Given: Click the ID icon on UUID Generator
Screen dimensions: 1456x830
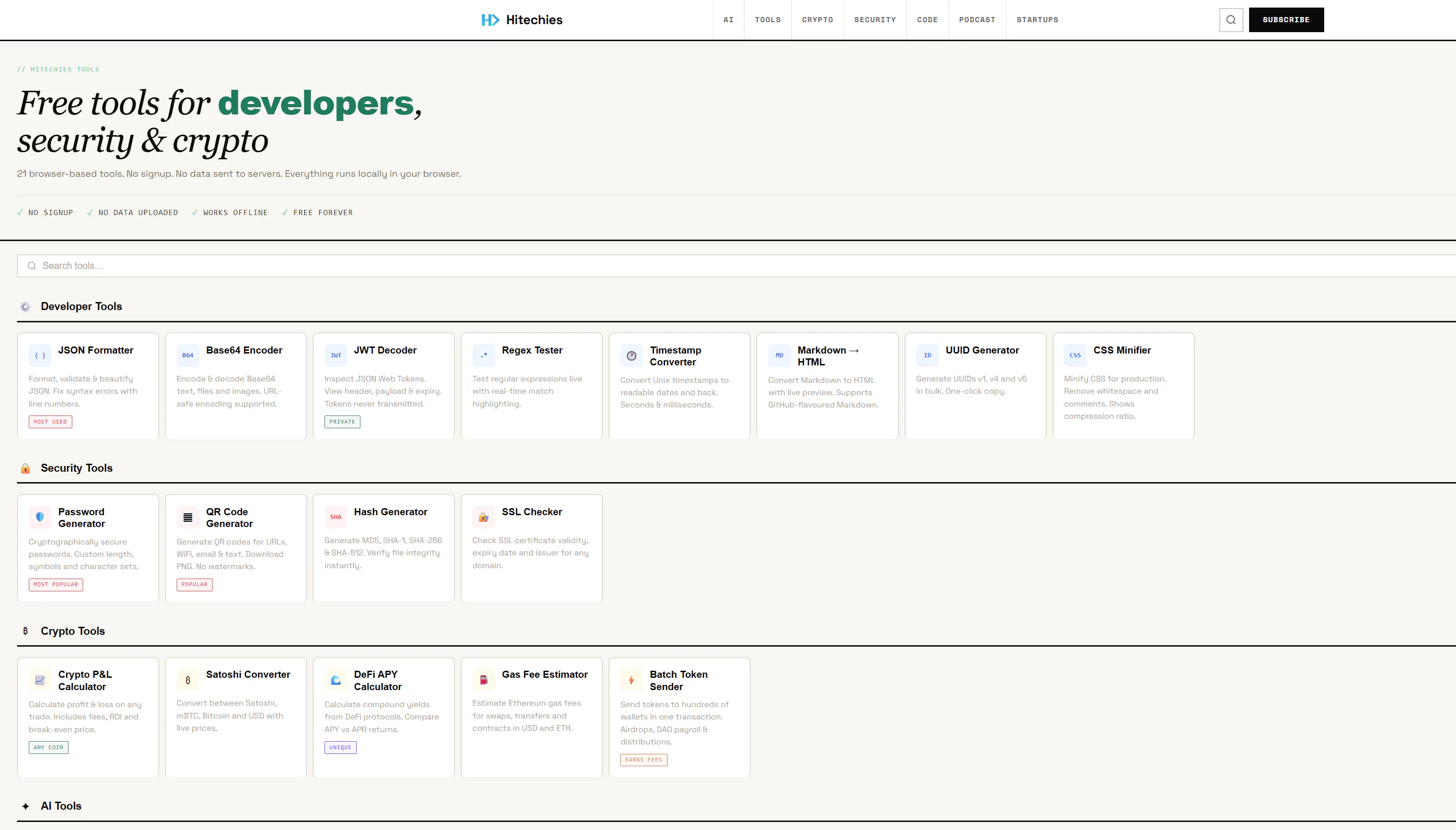Looking at the screenshot, I should [927, 355].
